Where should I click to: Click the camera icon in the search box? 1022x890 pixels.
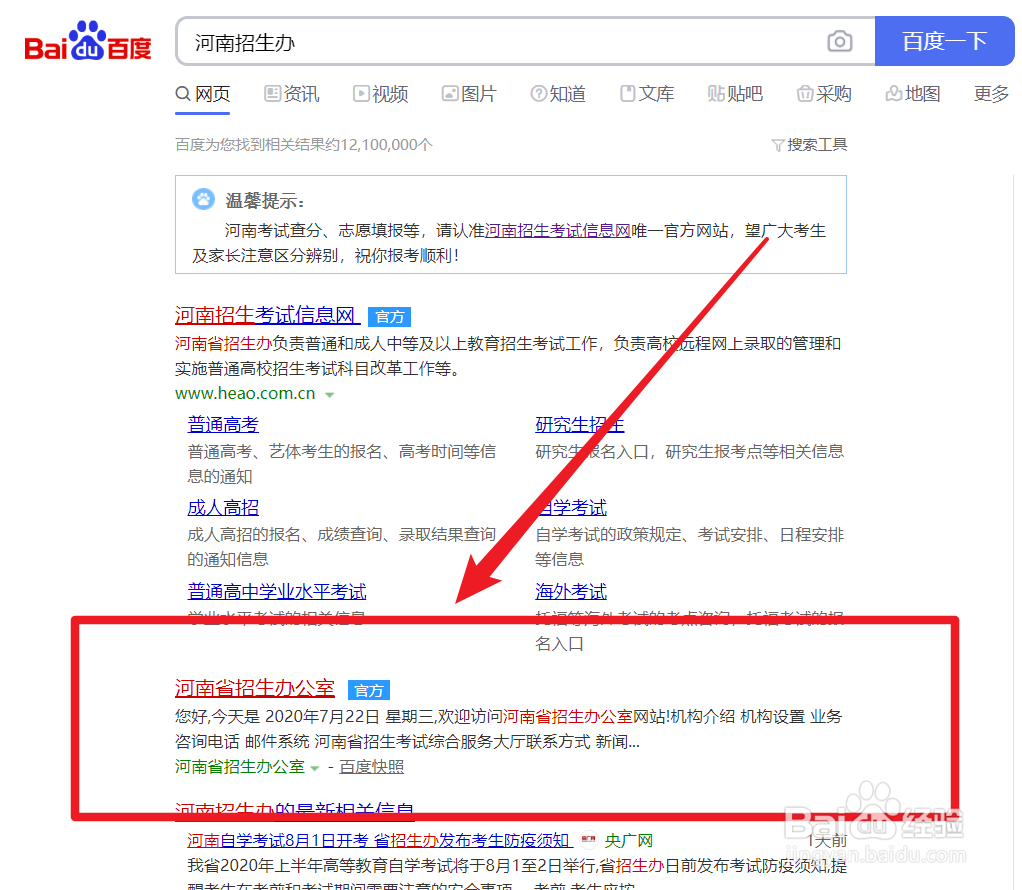(x=840, y=41)
